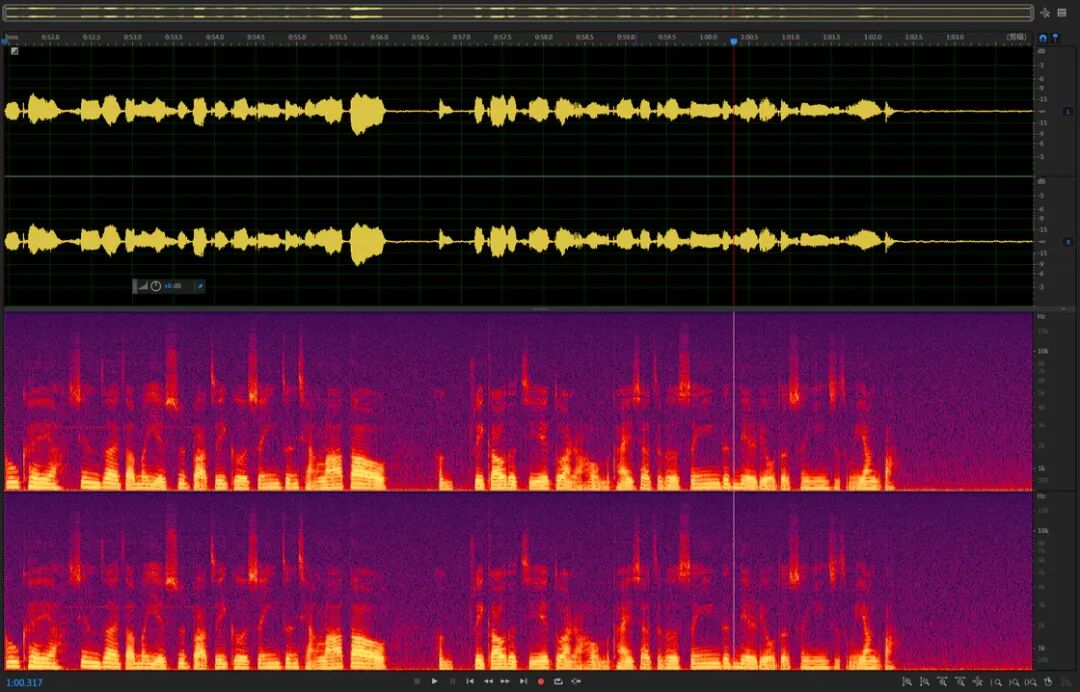The image size is (1080, 692).
Task: Click the fade ramp icon in the gain HUD
Action: coord(143,286)
